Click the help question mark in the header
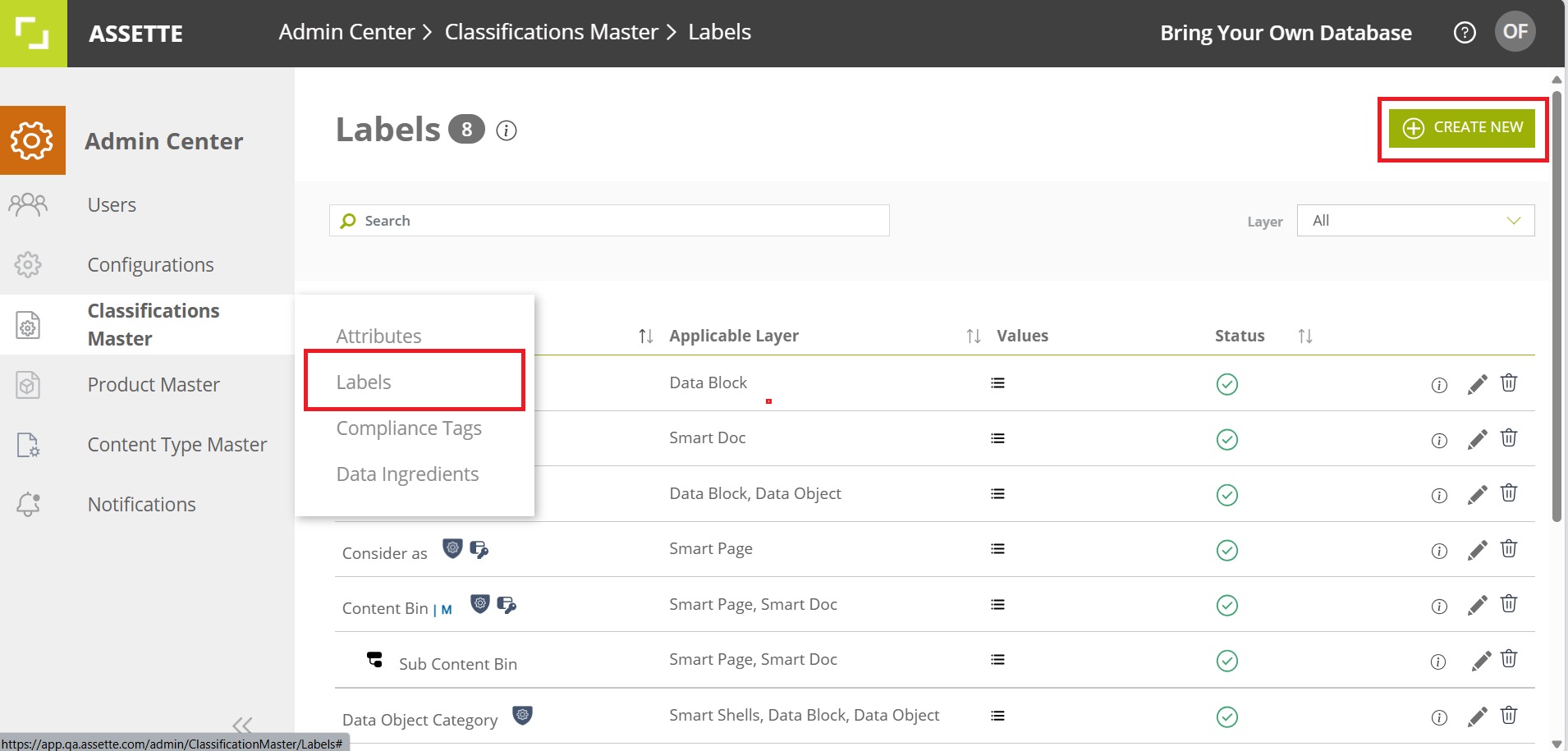The width and height of the screenshot is (1568, 751). pyautogui.click(x=1465, y=32)
